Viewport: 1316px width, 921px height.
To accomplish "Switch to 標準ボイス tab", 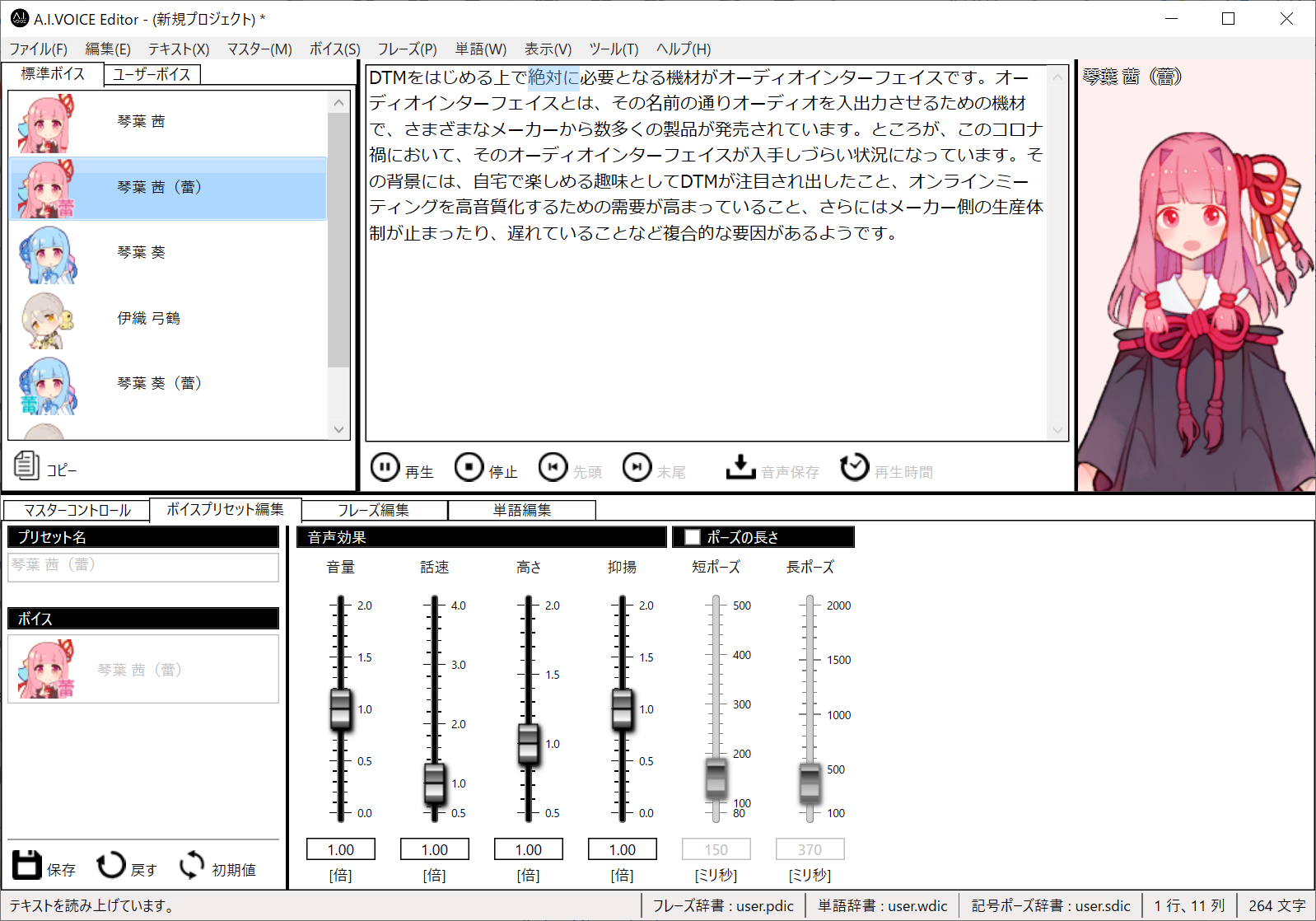I will [53, 73].
